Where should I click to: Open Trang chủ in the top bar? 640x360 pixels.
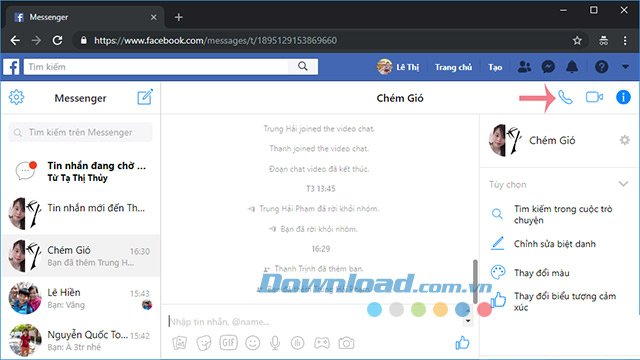tap(453, 67)
